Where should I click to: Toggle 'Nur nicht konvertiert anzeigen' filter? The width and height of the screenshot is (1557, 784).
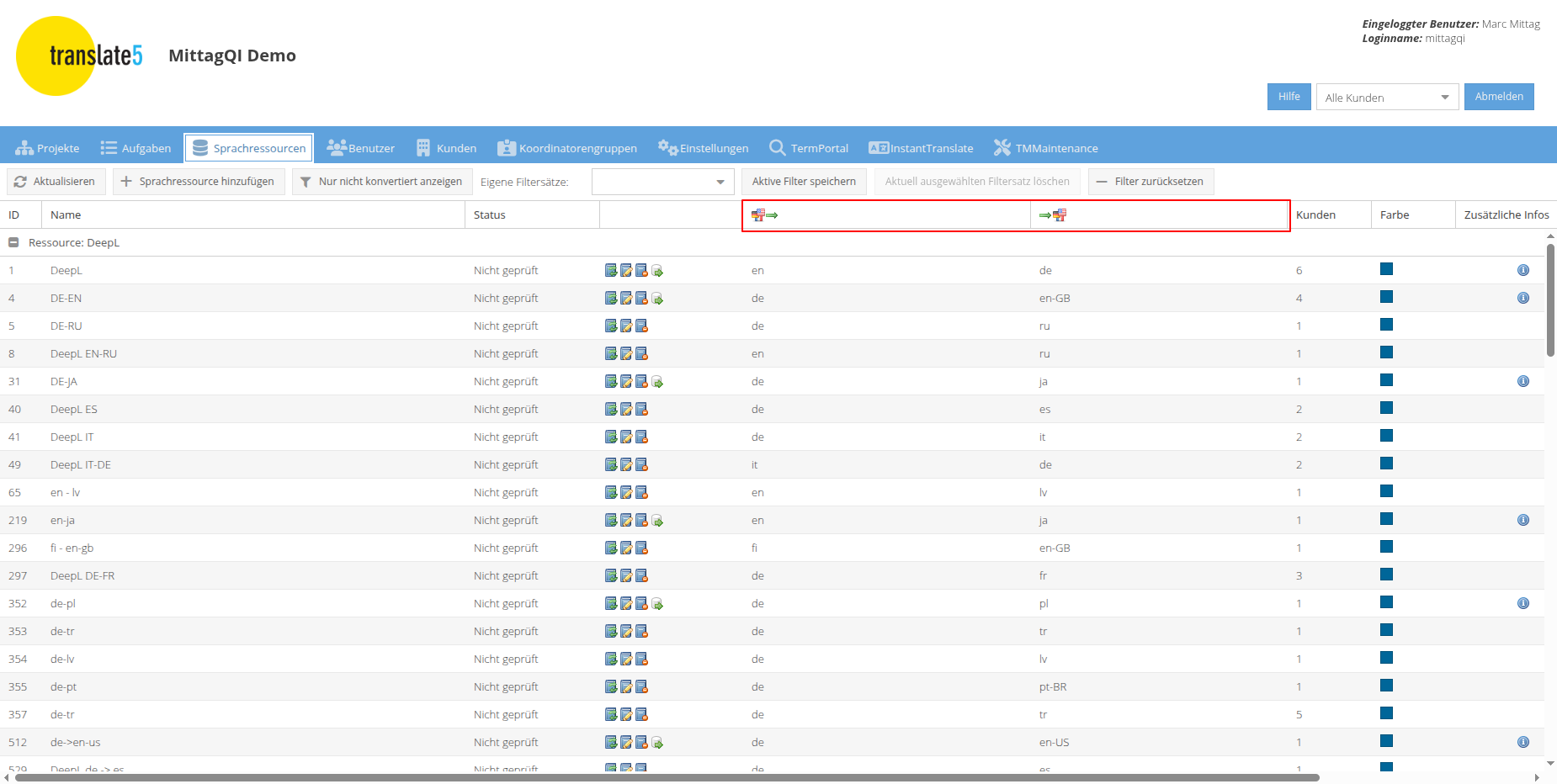click(381, 182)
